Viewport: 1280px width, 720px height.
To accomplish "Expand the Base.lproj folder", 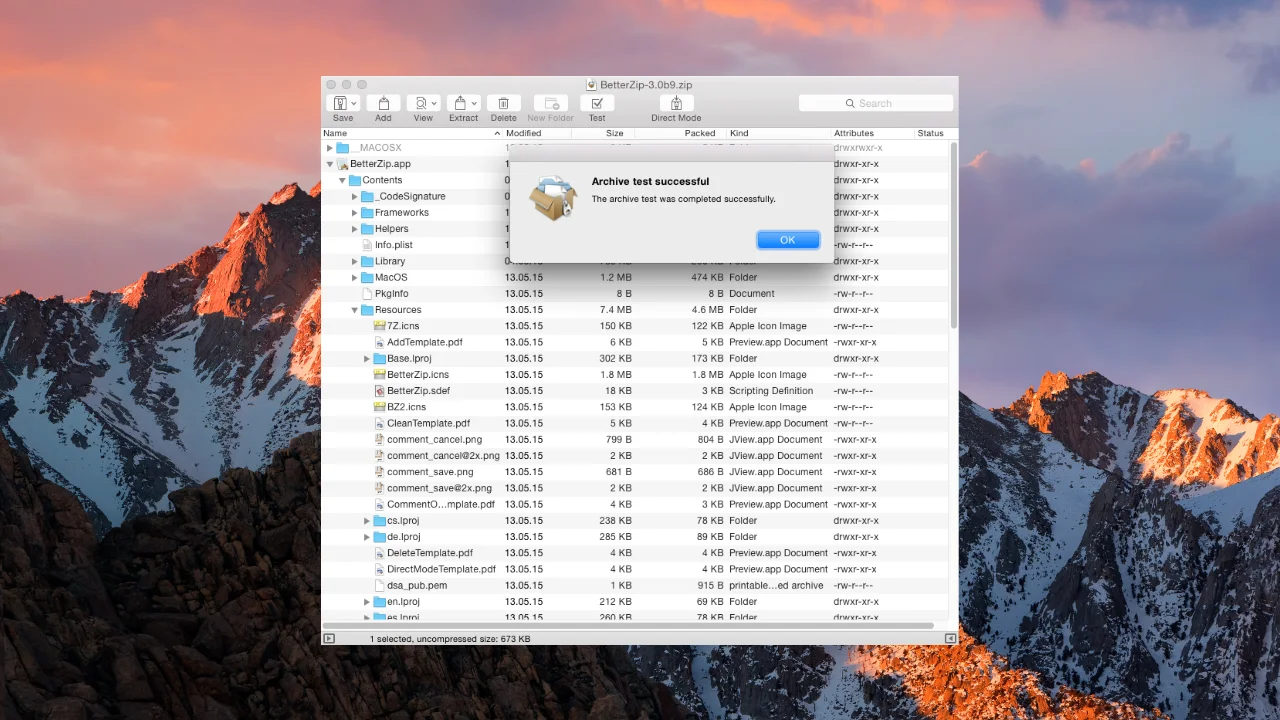I will 366,359.
